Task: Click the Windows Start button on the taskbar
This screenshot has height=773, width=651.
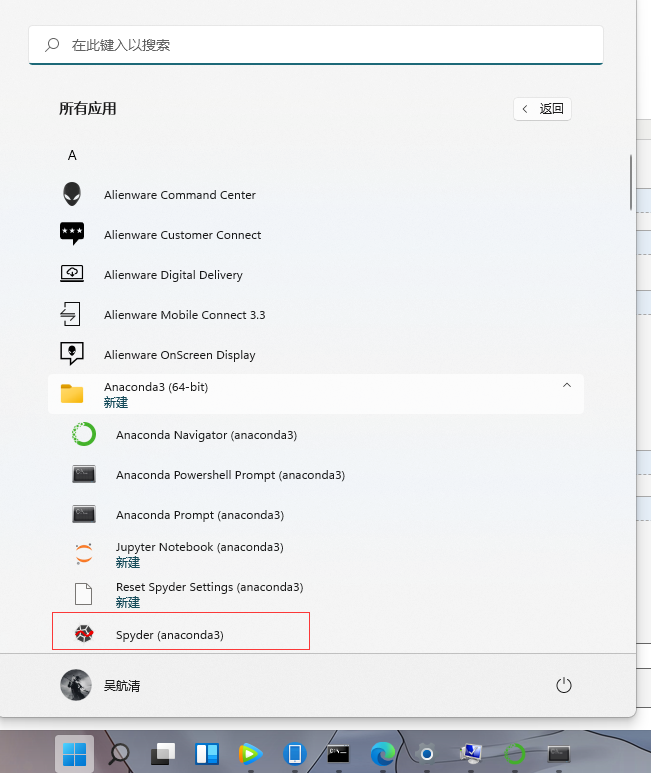Action: click(x=74, y=753)
